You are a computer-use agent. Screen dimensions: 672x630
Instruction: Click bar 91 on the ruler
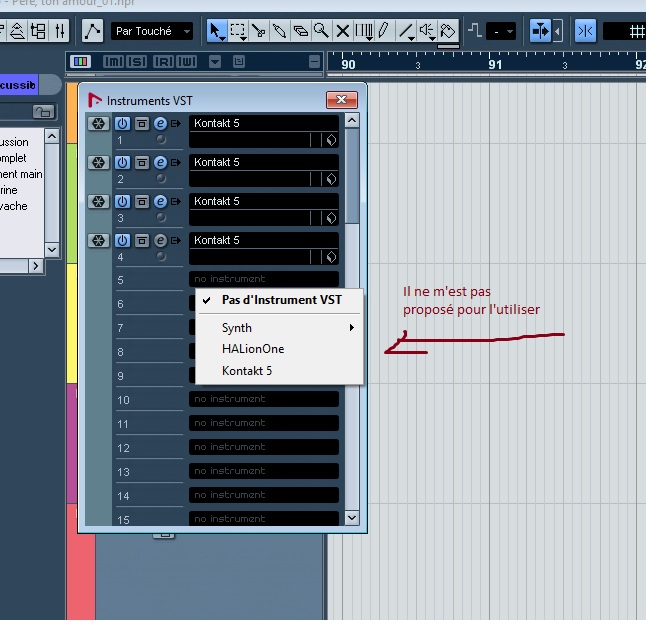click(x=495, y=64)
